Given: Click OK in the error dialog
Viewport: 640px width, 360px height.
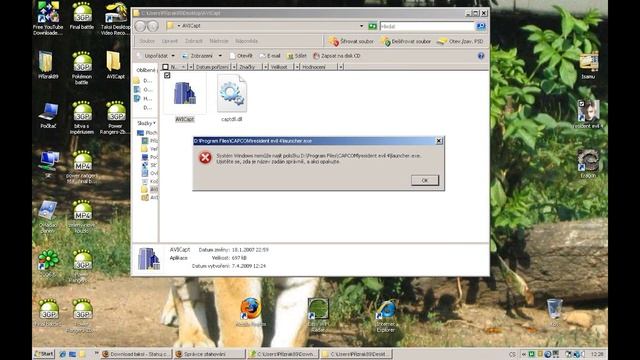Looking at the screenshot, I should click(x=424, y=180).
